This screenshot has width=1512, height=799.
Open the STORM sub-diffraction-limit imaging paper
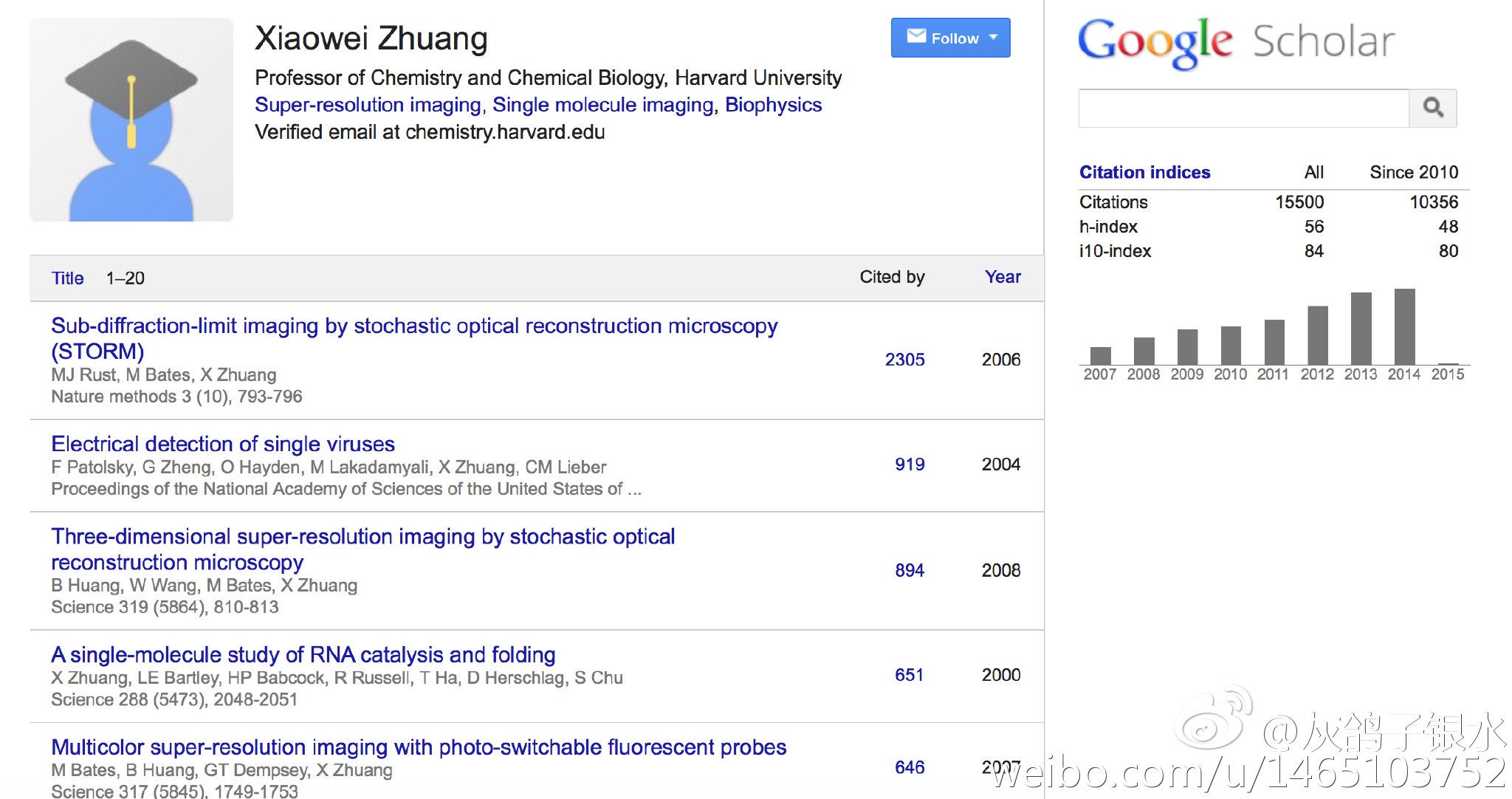[x=414, y=338]
